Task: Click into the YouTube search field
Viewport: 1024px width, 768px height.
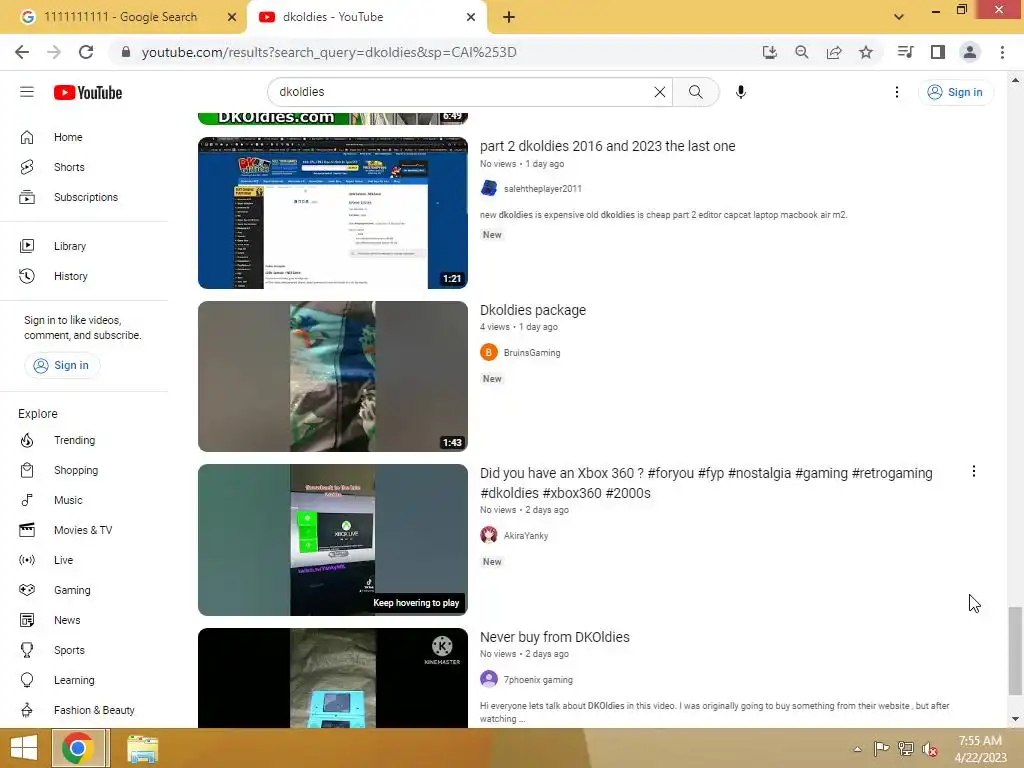Action: (464, 92)
